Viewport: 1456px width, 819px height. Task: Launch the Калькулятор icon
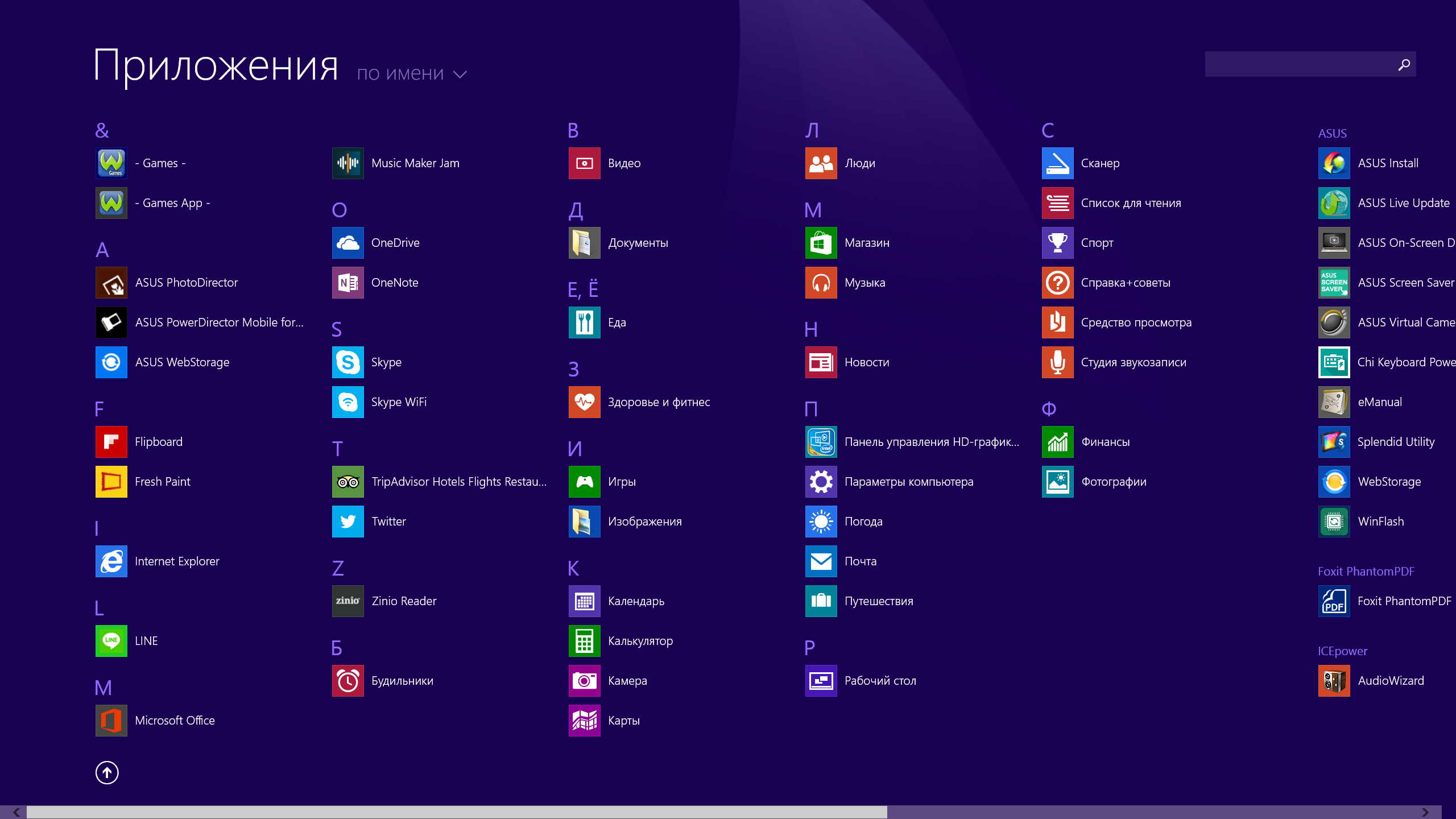tap(584, 641)
